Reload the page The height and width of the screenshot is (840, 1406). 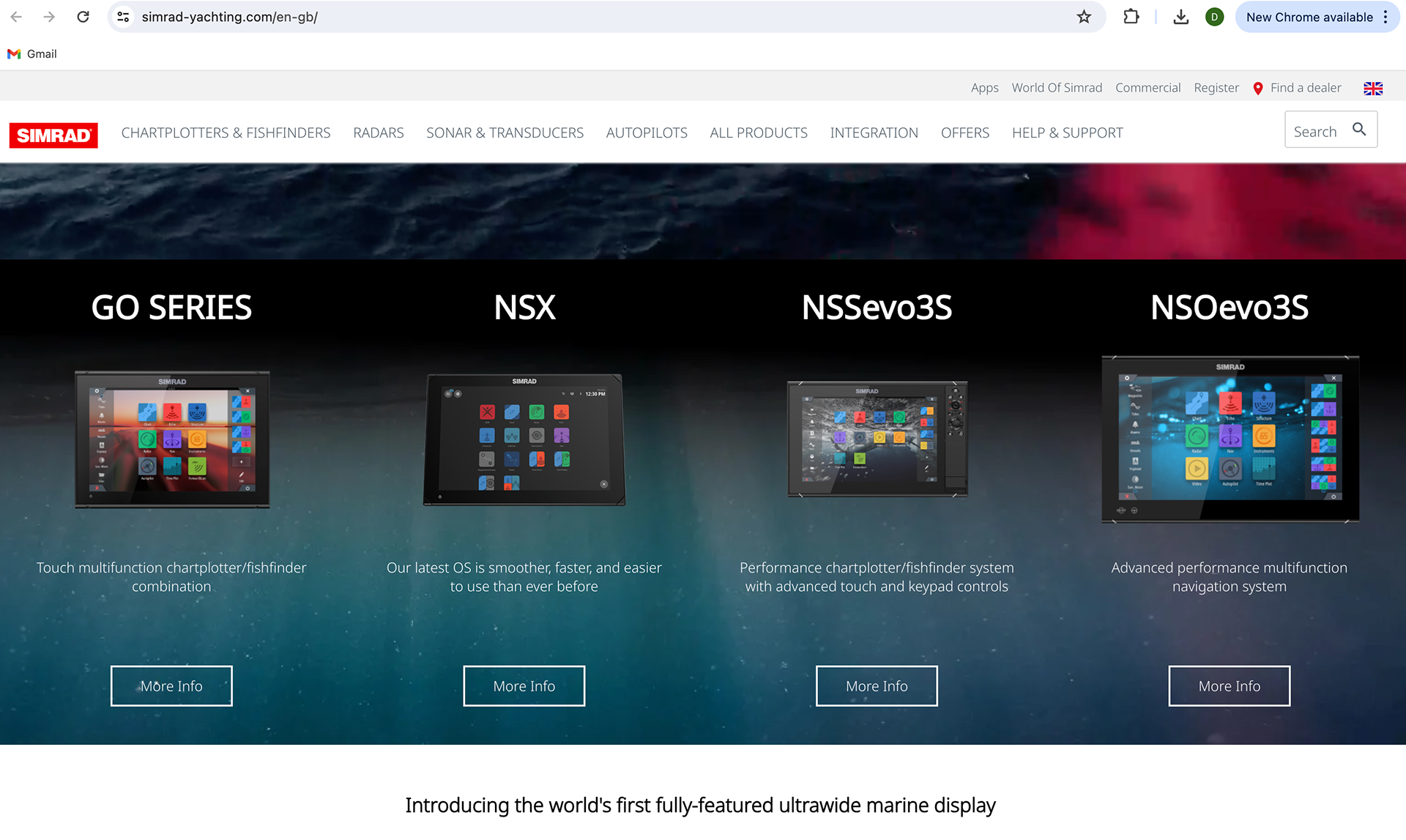pyautogui.click(x=83, y=17)
